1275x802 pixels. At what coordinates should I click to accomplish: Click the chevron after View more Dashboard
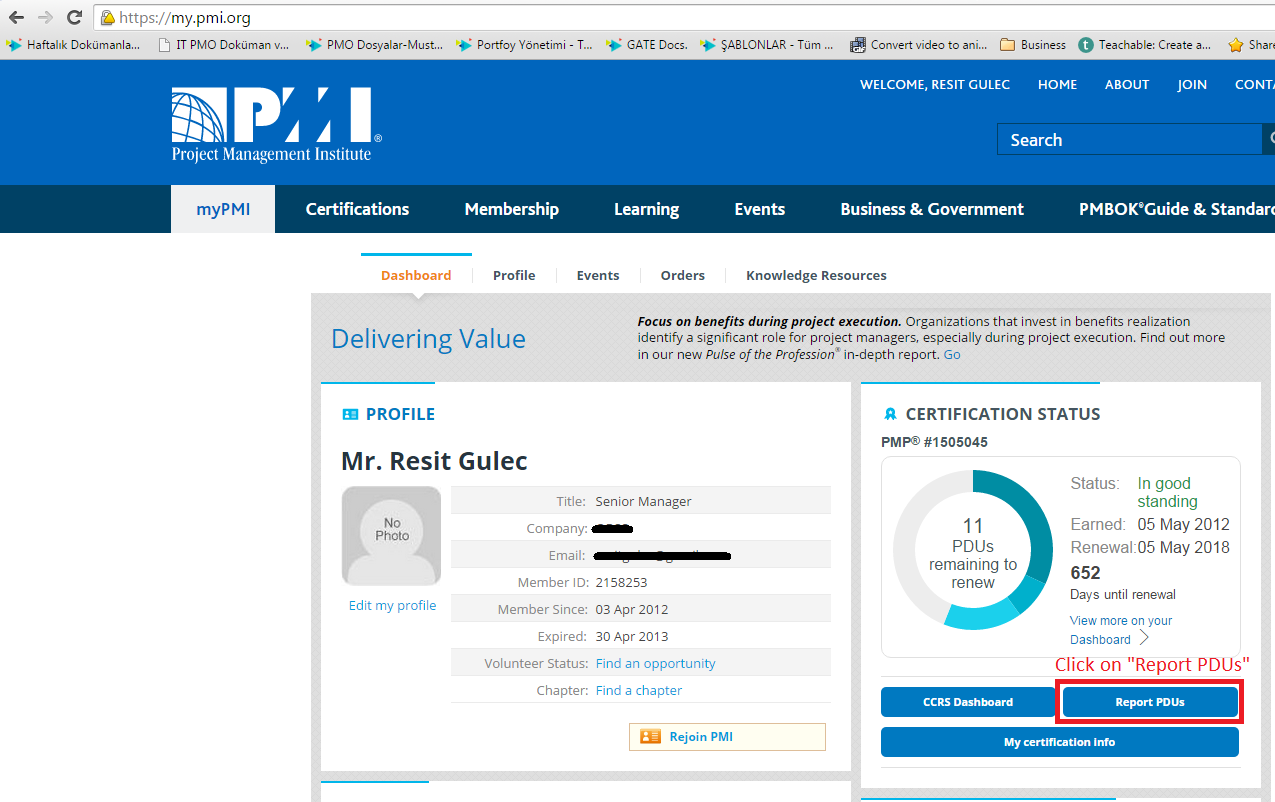pyautogui.click(x=1144, y=638)
